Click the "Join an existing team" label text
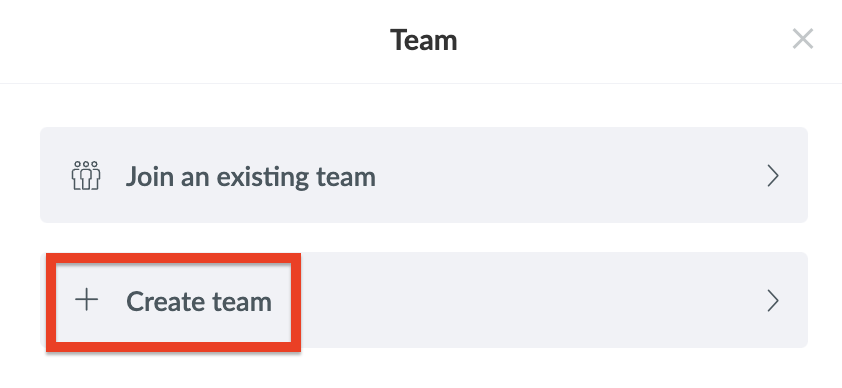 (251, 177)
